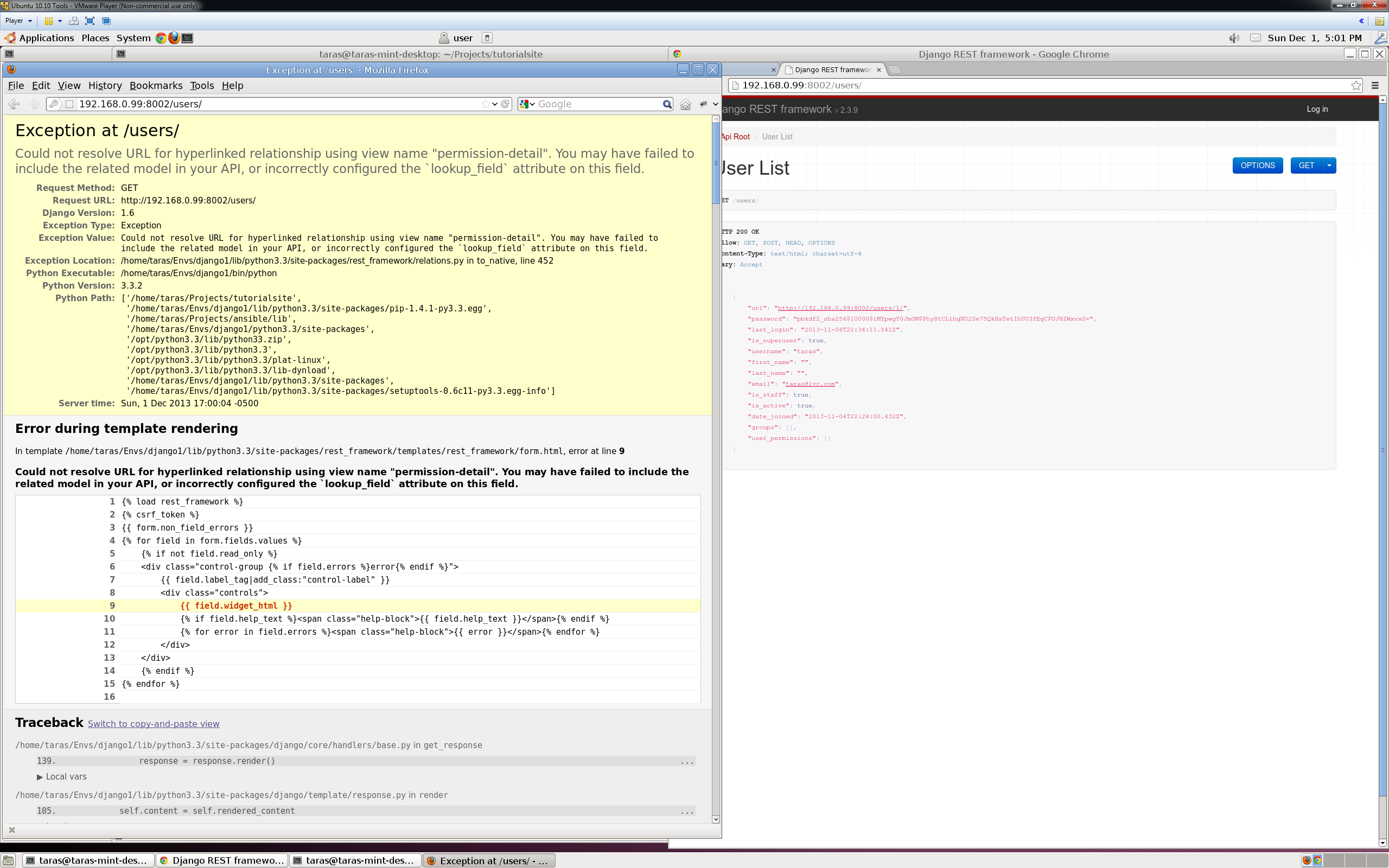Image resolution: width=1389 pixels, height=868 pixels.
Task: Open the System menu
Action: pos(133,38)
